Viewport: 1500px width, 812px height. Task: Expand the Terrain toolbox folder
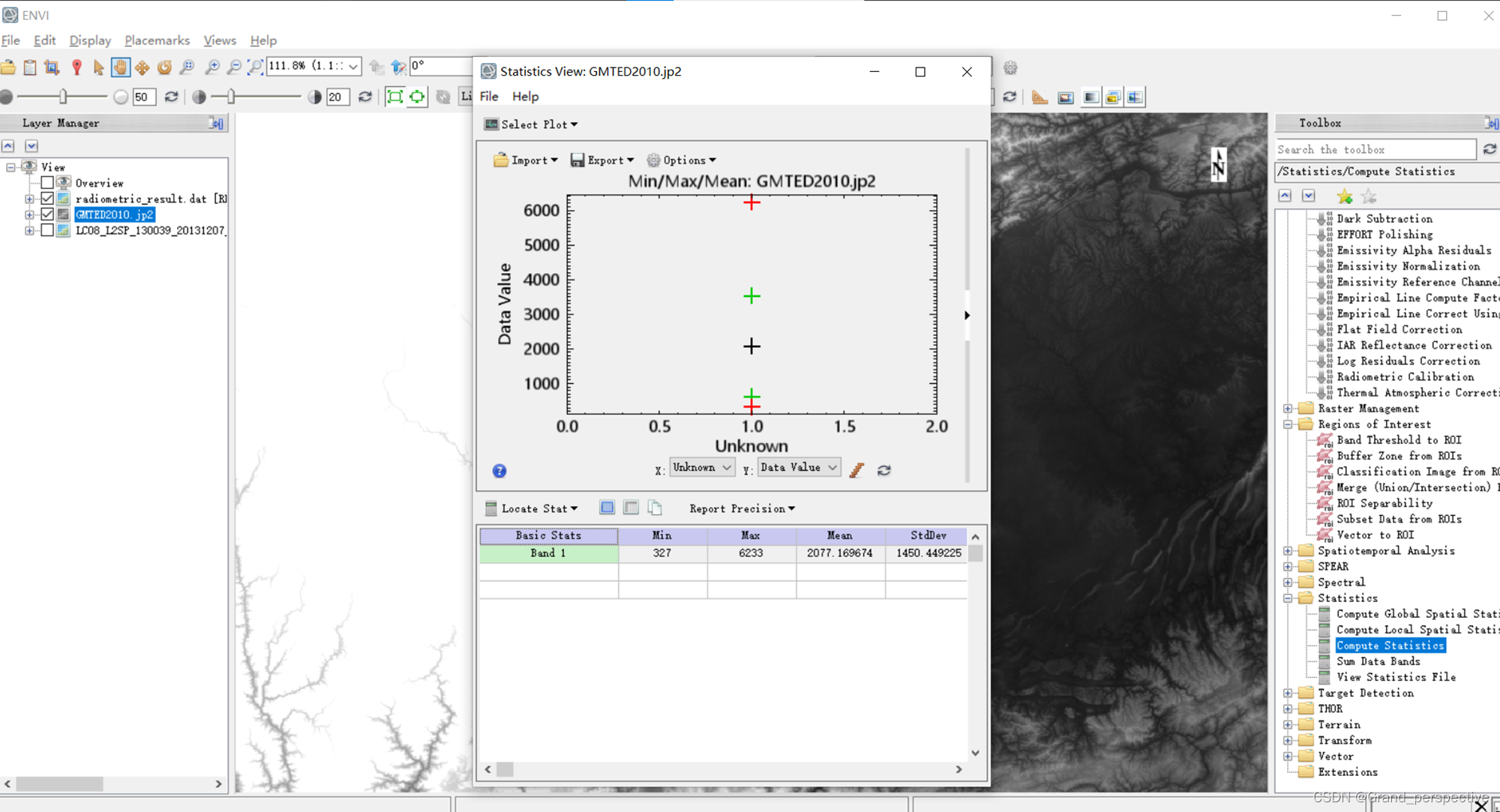[x=1288, y=725]
